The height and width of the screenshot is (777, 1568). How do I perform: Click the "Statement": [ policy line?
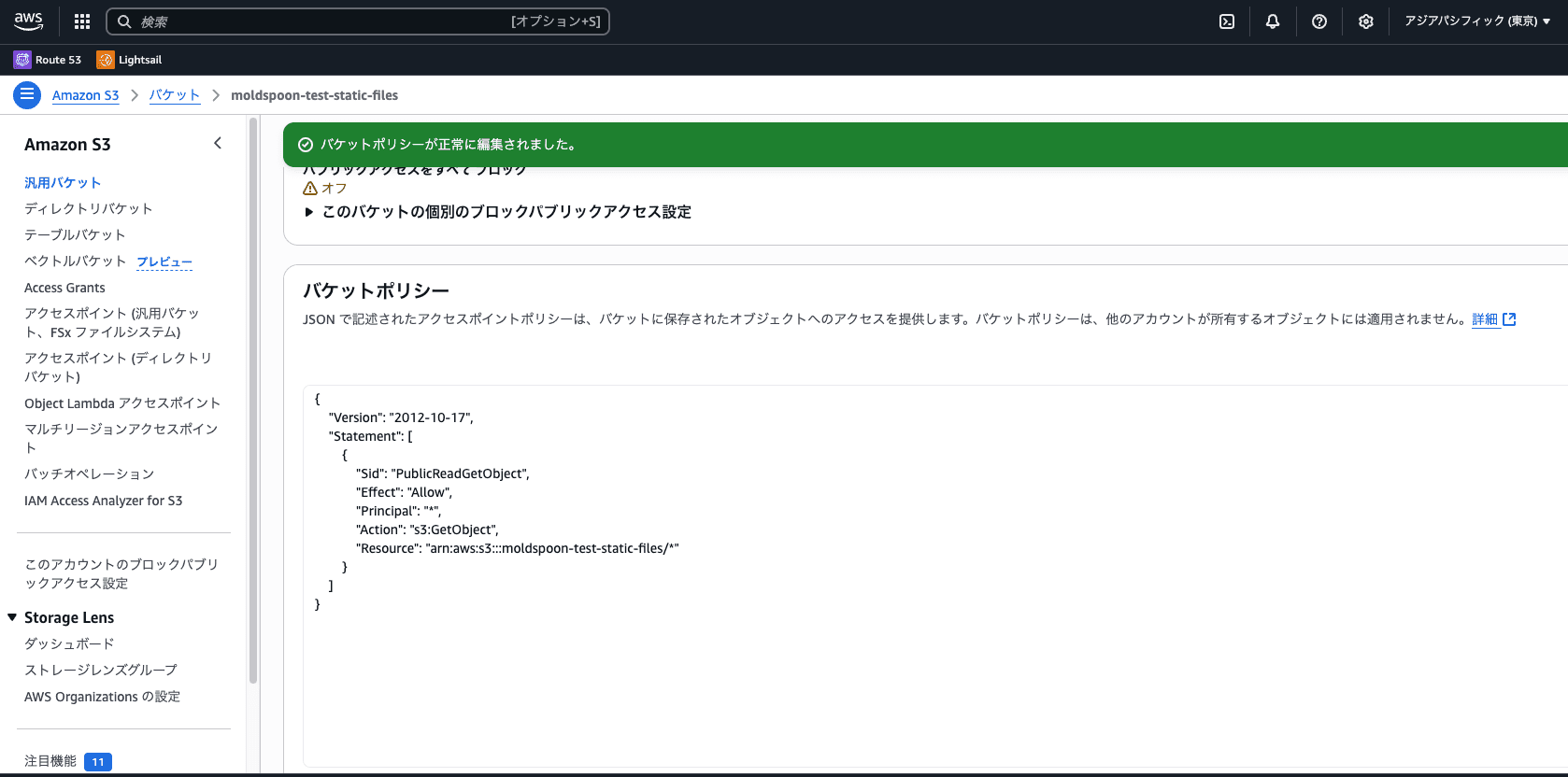point(371,436)
